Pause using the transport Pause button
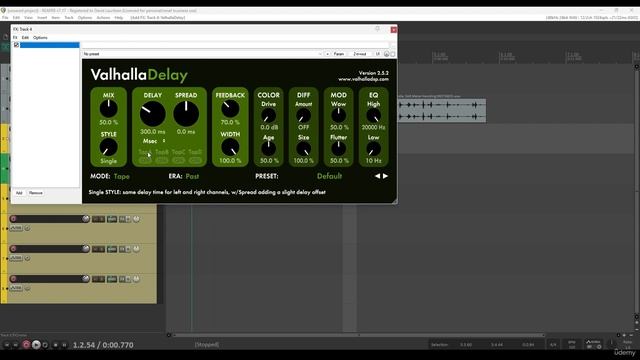Image resolution: width=640 pixels, height=360 pixels. [64, 345]
